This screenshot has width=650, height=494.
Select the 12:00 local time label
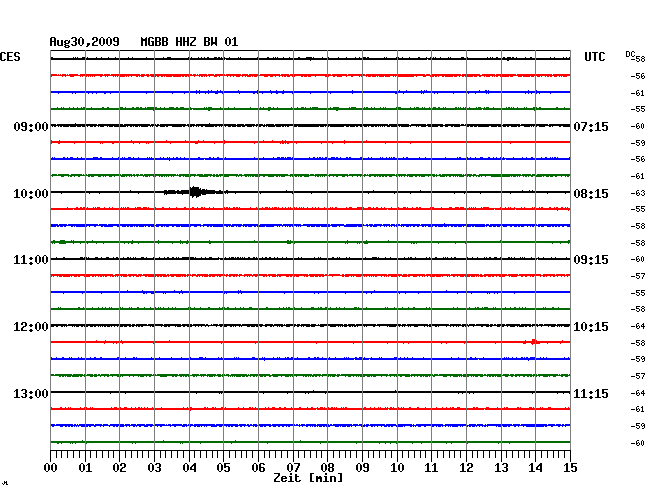31,327
